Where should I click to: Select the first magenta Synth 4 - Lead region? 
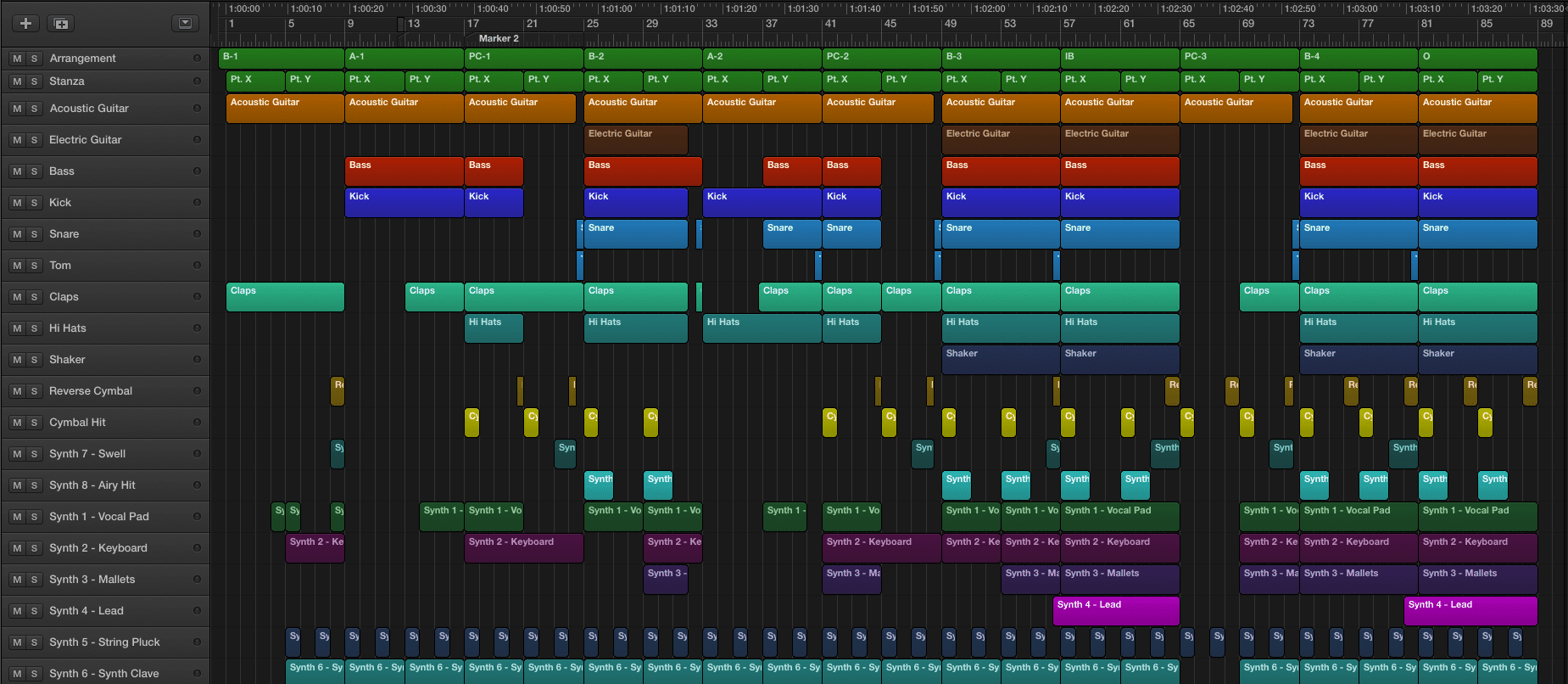[1115, 610]
